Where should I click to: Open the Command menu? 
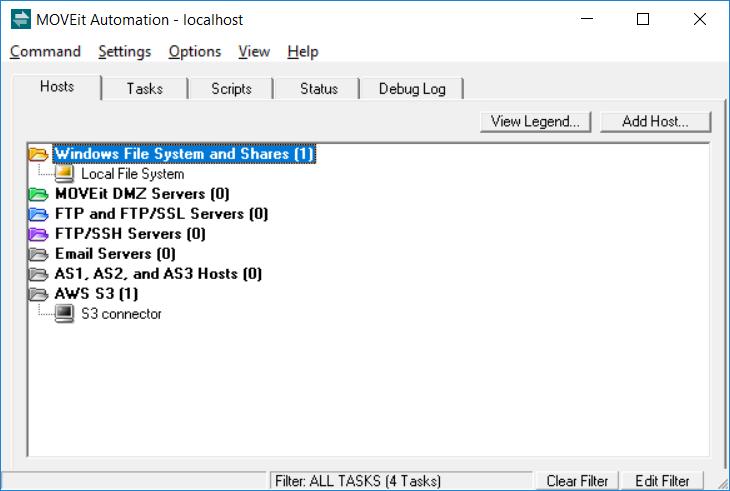[45, 51]
